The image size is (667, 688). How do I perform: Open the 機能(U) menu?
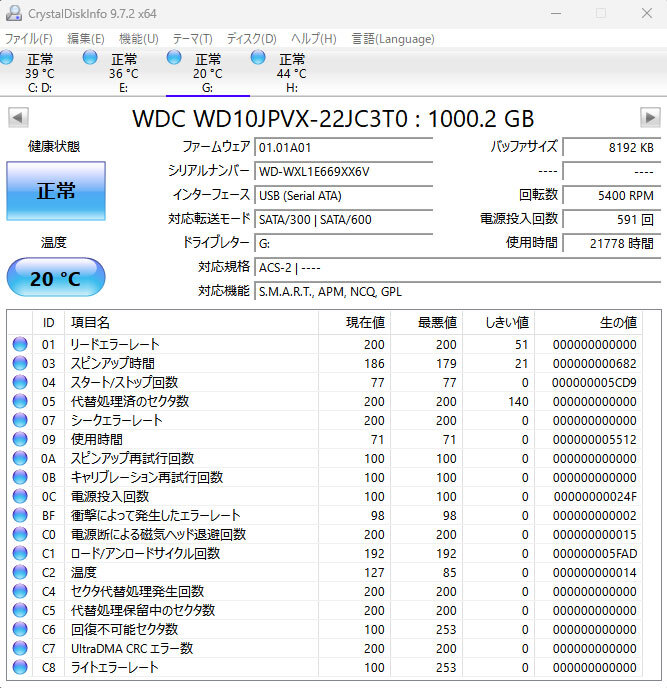coord(139,39)
